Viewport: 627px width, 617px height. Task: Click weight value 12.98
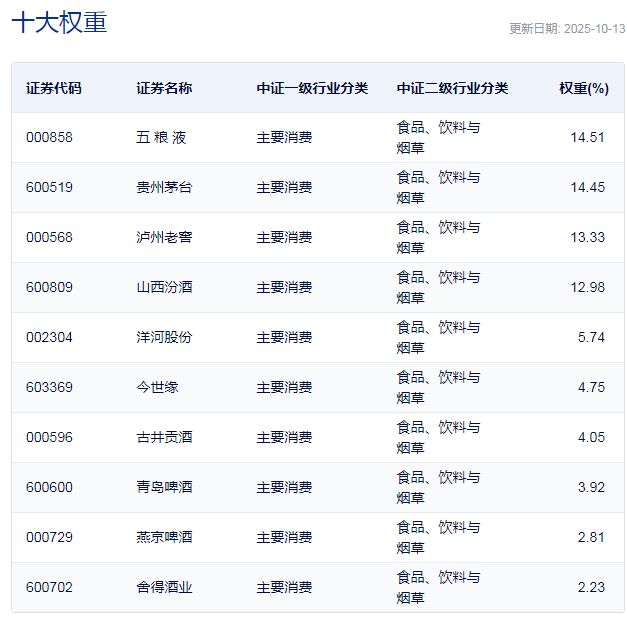587,287
